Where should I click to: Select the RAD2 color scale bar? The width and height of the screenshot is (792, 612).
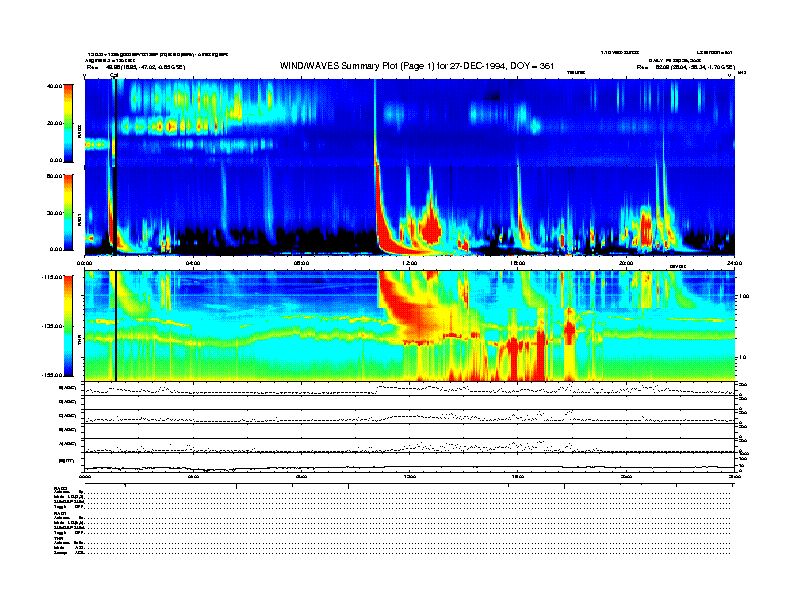(68, 123)
